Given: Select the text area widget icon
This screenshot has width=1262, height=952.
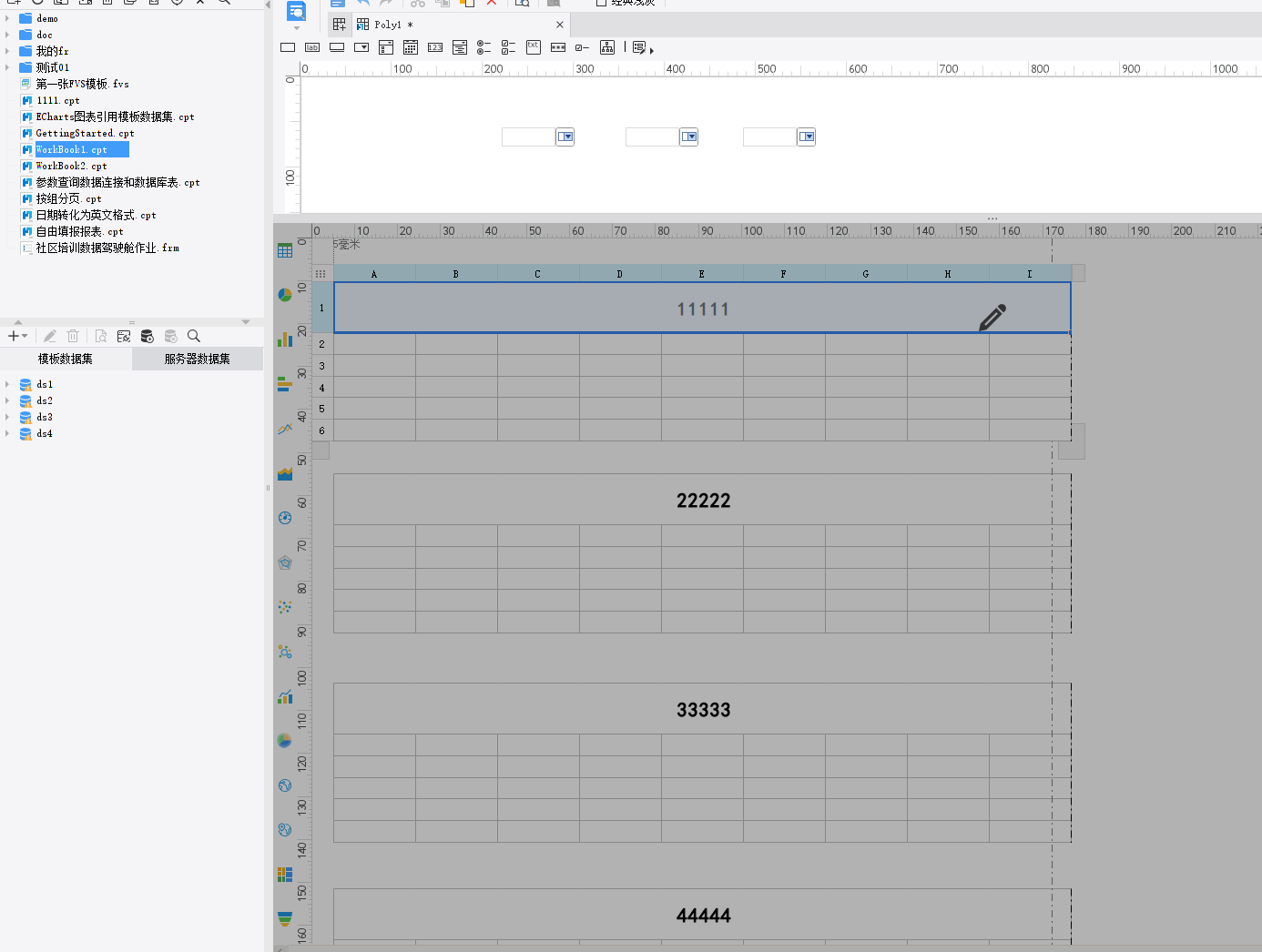Looking at the screenshot, I should (x=460, y=47).
